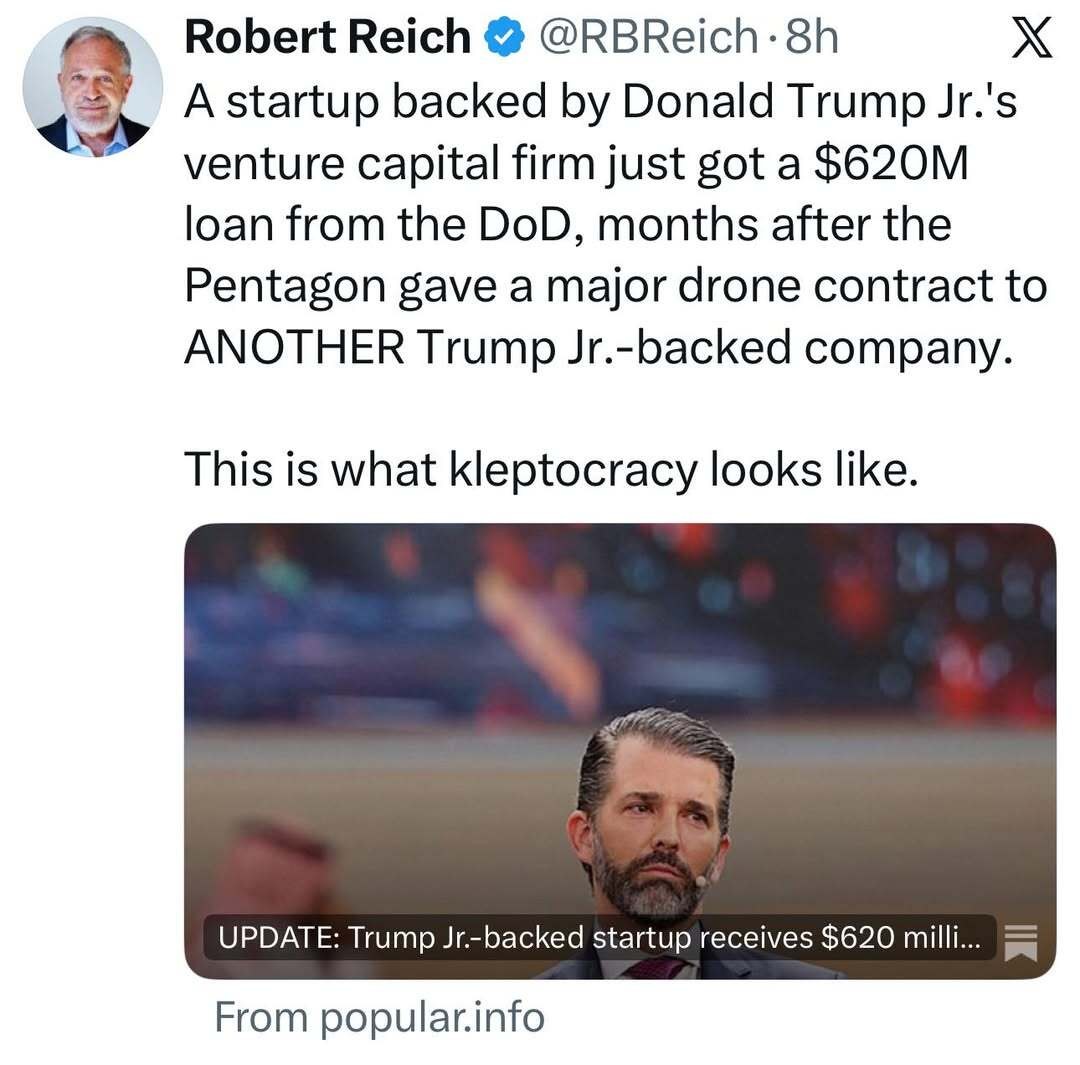Click the word ANOTHER in the post
The height and width of the screenshot is (1065, 1080).
[x=294, y=346]
